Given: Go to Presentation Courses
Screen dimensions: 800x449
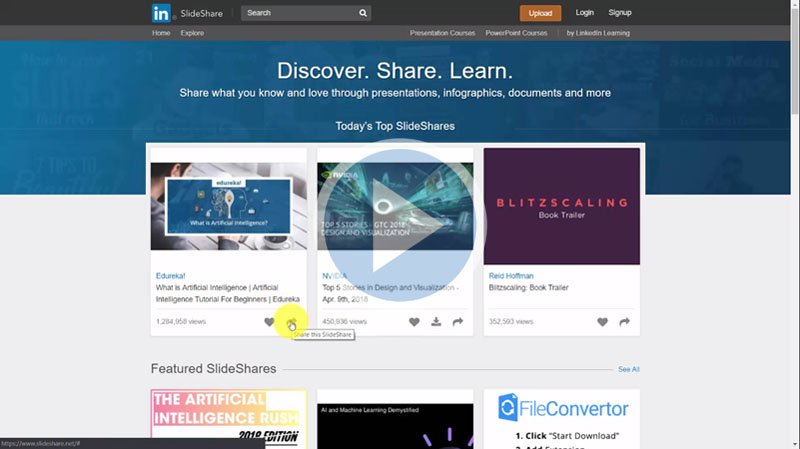Looking at the screenshot, I should [442, 33].
